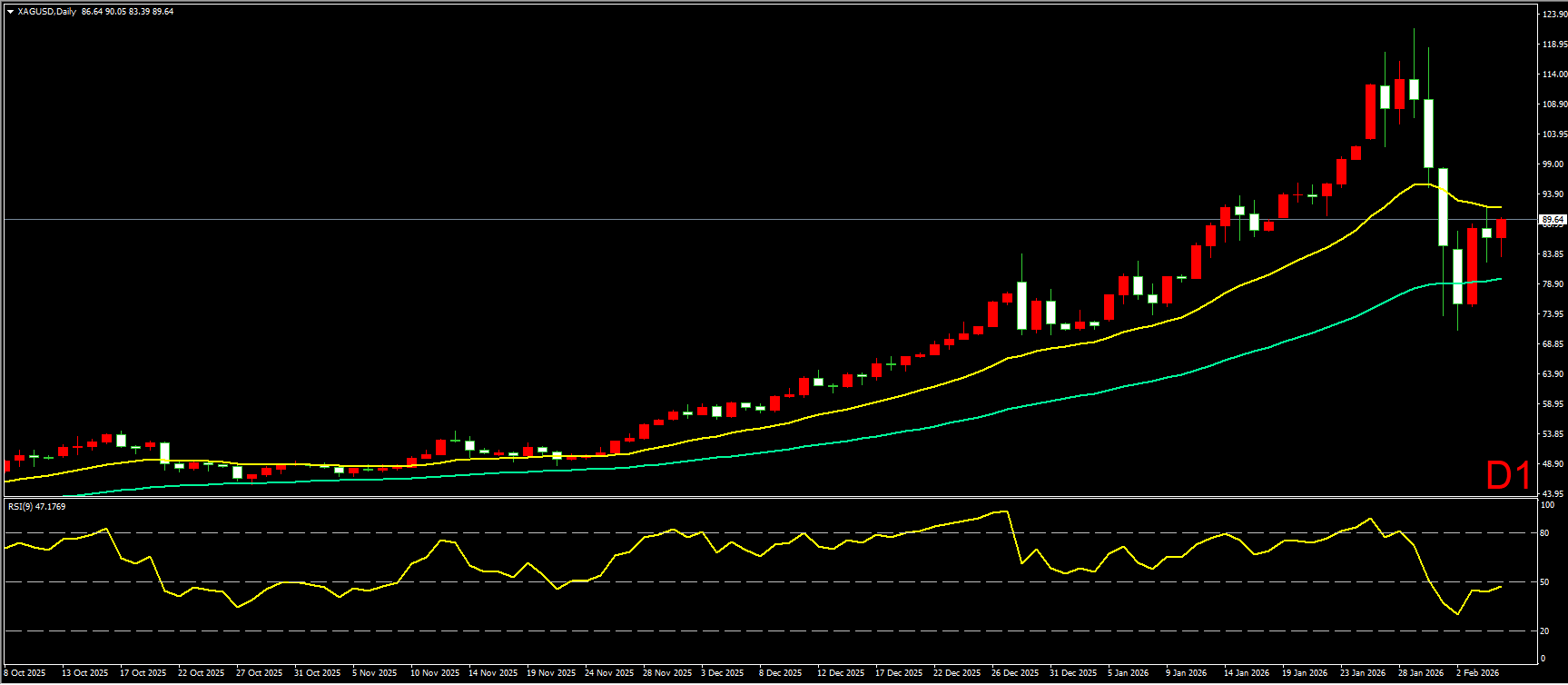Pick the 5 Nov 2025 date label
This screenshot has height=685, width=1568.
(x=375, y=673)
